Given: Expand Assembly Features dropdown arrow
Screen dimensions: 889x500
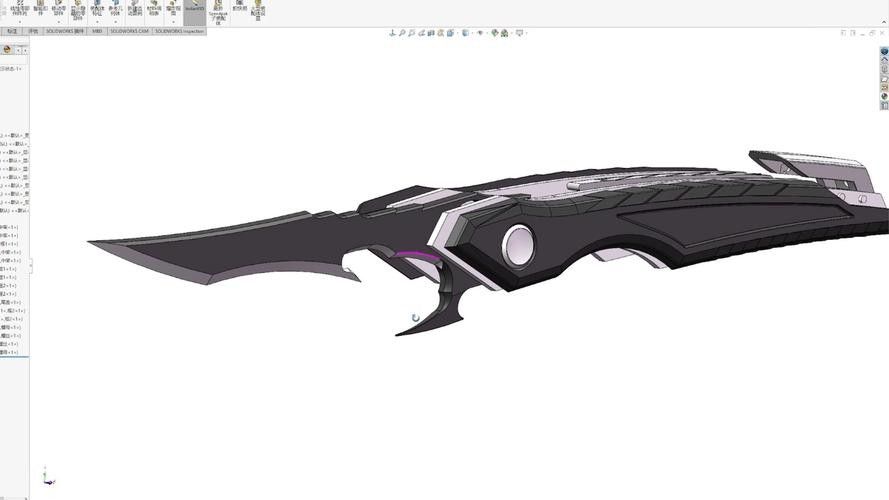Looking at the screenshot, I should pyautogui.click(x=97, y=22).
